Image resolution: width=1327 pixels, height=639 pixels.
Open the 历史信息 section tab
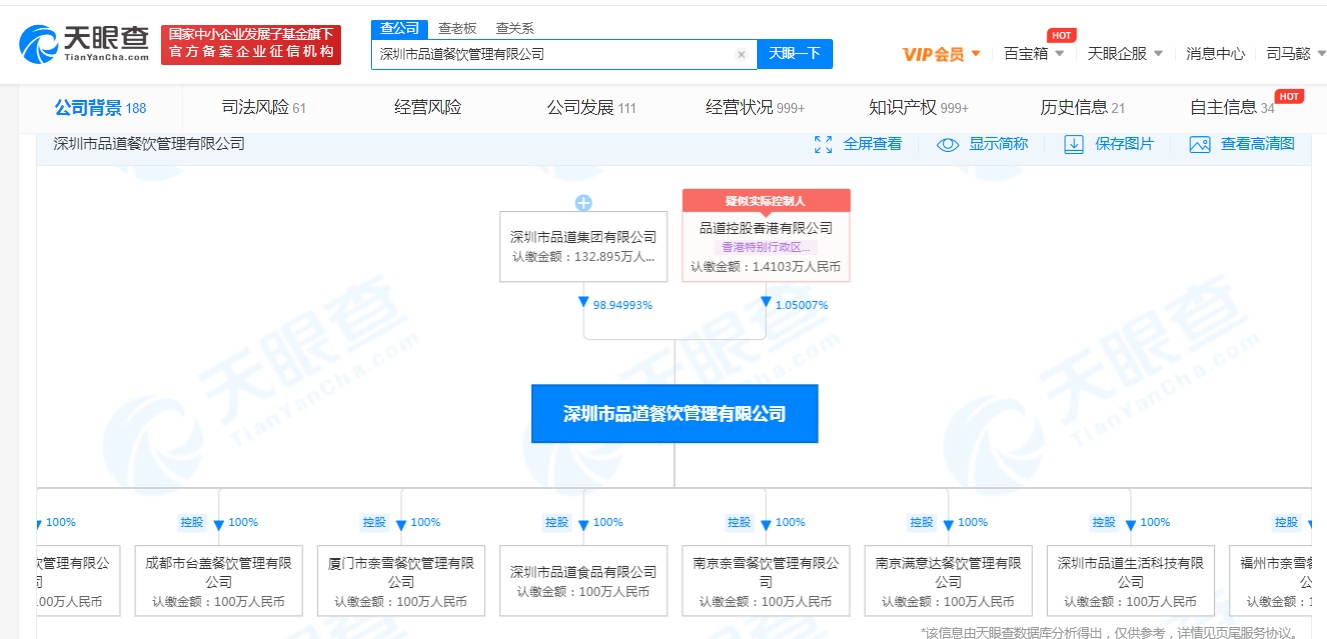tap(1083, 108)
